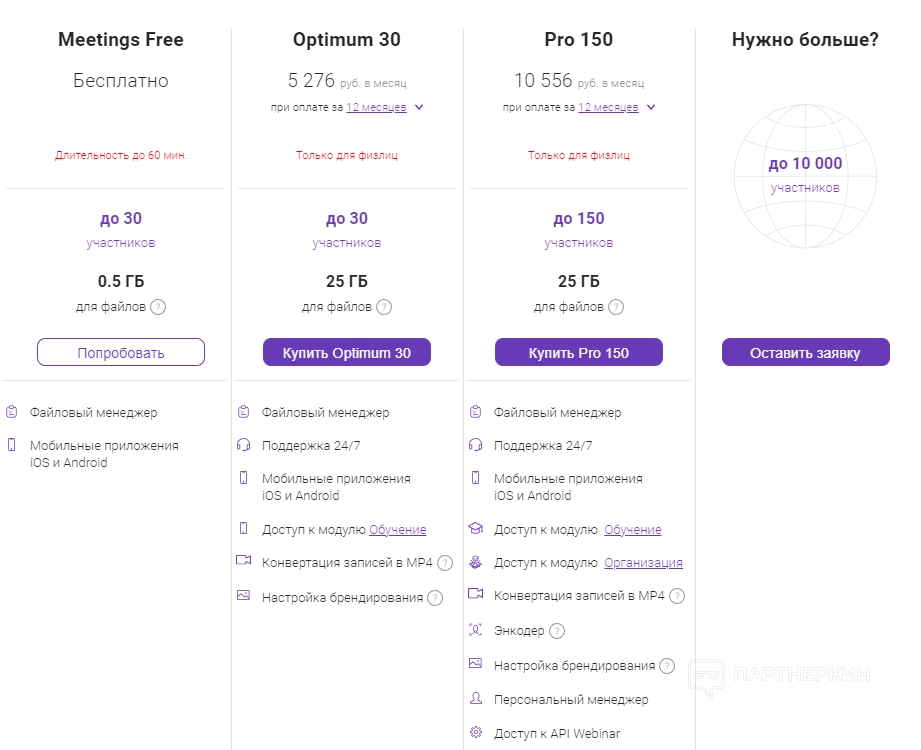This screenshot has height=750, width=921.
Task: Click help icon beside Optimum 30 file storage
Action: (x=384, y=307)
